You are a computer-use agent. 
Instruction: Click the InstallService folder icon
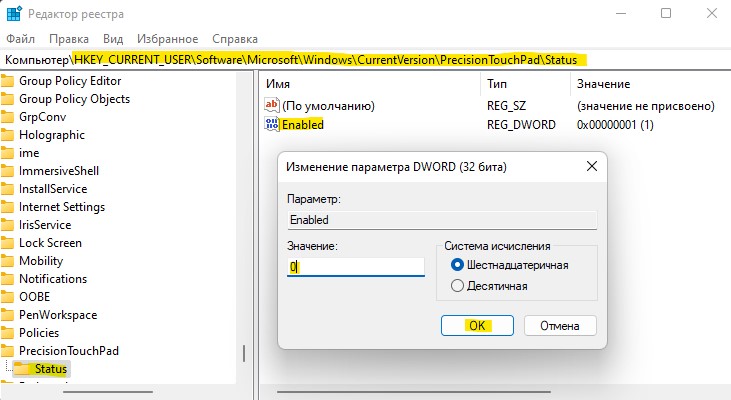7,189
